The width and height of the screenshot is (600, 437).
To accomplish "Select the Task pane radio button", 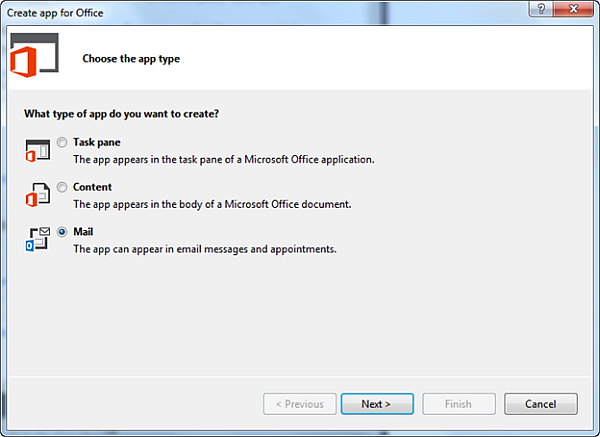I will (x=63, y=142).
